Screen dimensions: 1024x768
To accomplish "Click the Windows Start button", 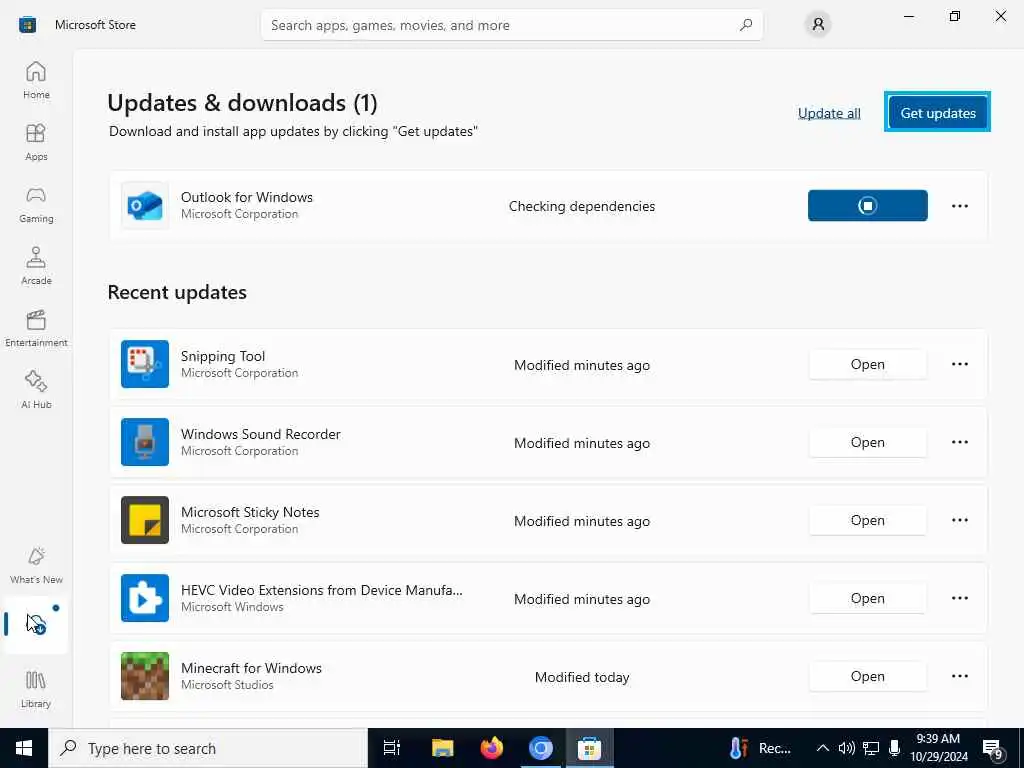I will click(24, 748).
